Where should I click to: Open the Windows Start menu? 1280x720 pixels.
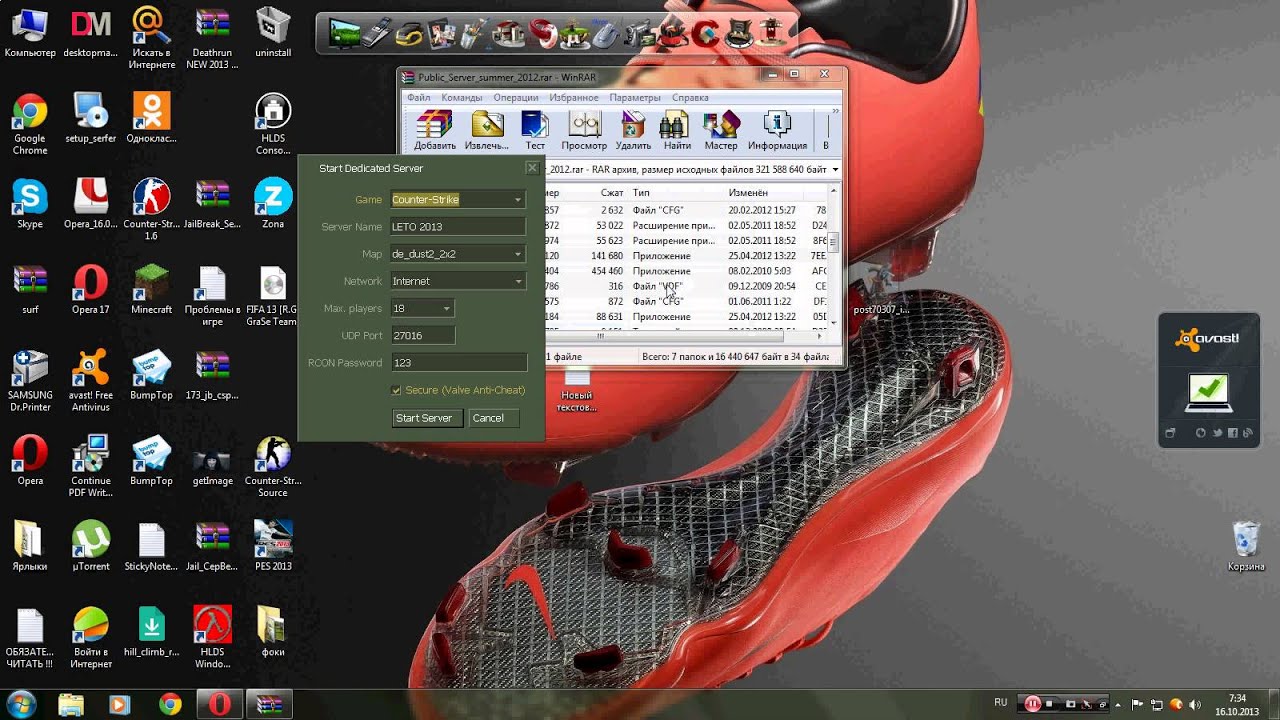tap(22, 703)
